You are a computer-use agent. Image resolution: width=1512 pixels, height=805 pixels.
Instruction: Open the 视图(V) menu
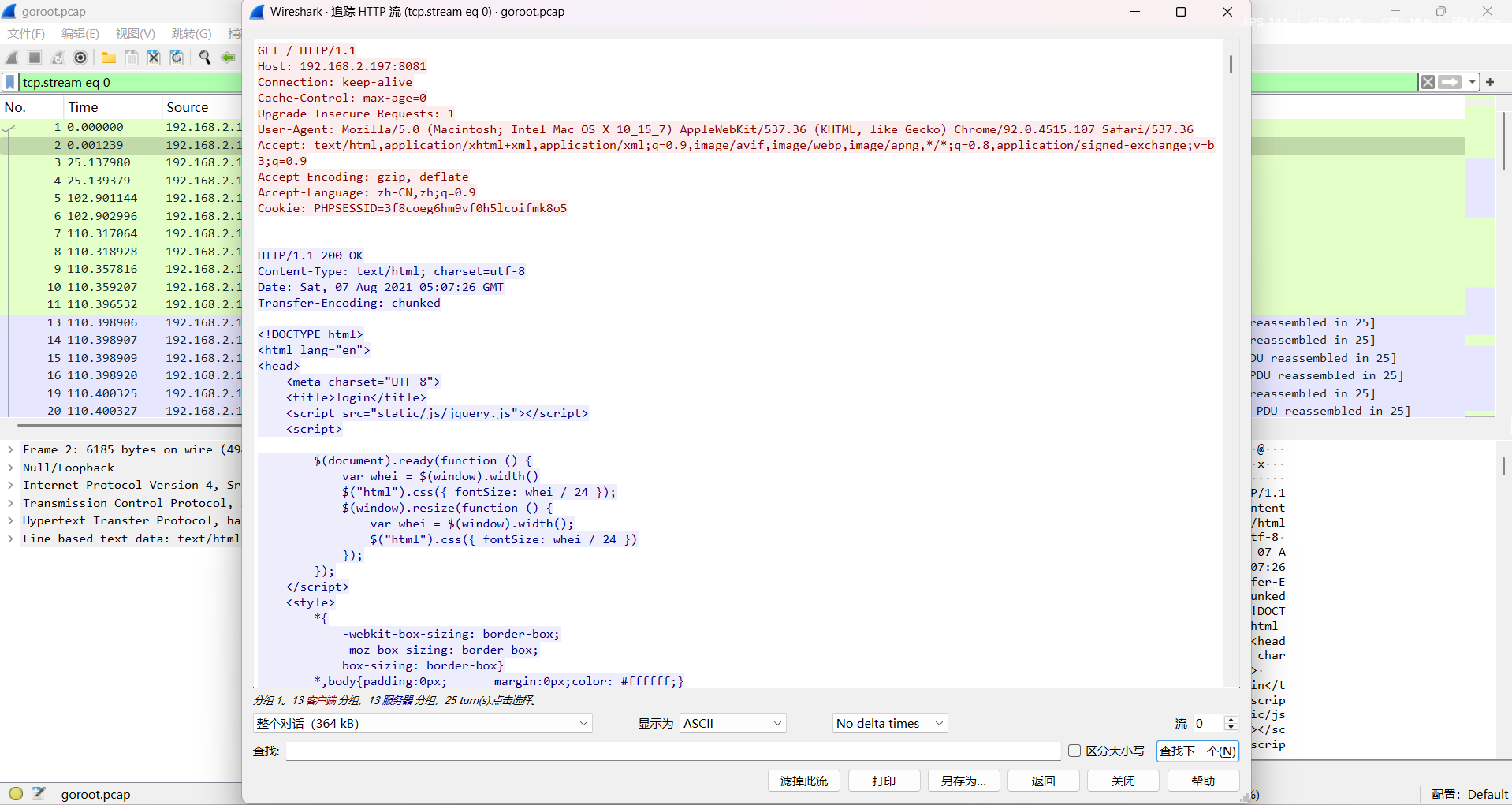(x=135, y=33)
